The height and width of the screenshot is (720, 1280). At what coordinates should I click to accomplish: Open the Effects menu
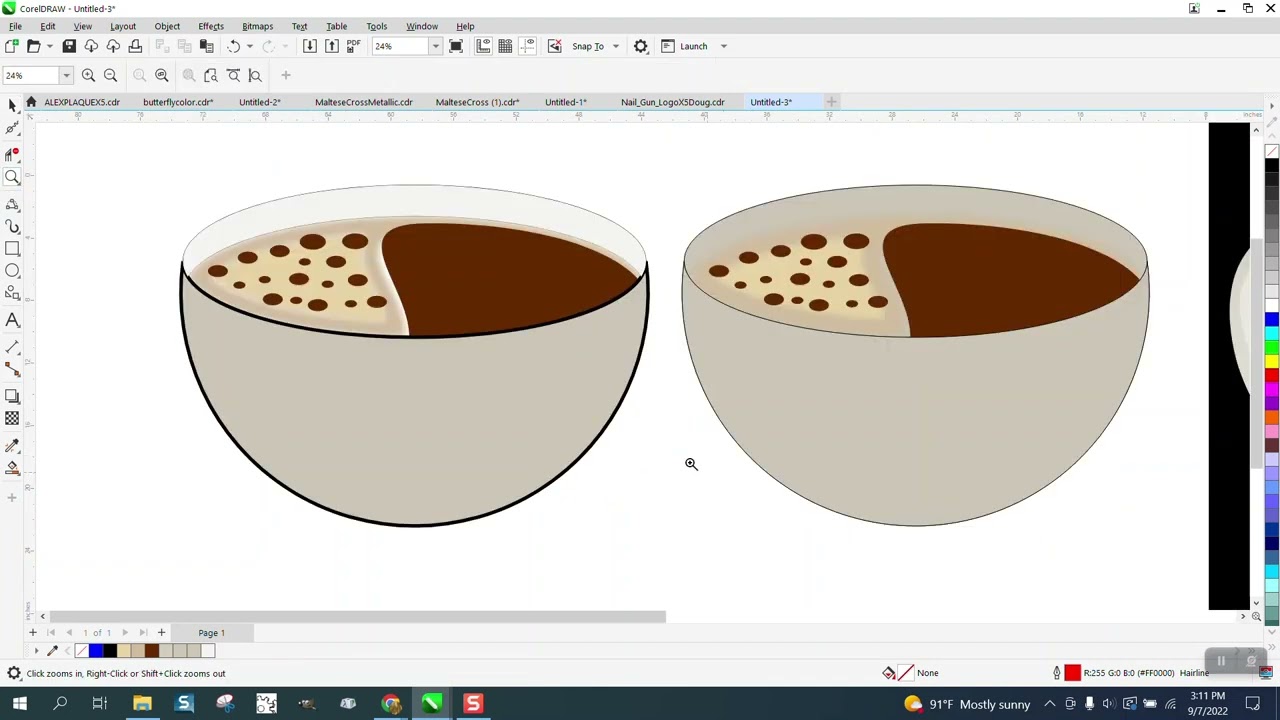tap(211, 26)
